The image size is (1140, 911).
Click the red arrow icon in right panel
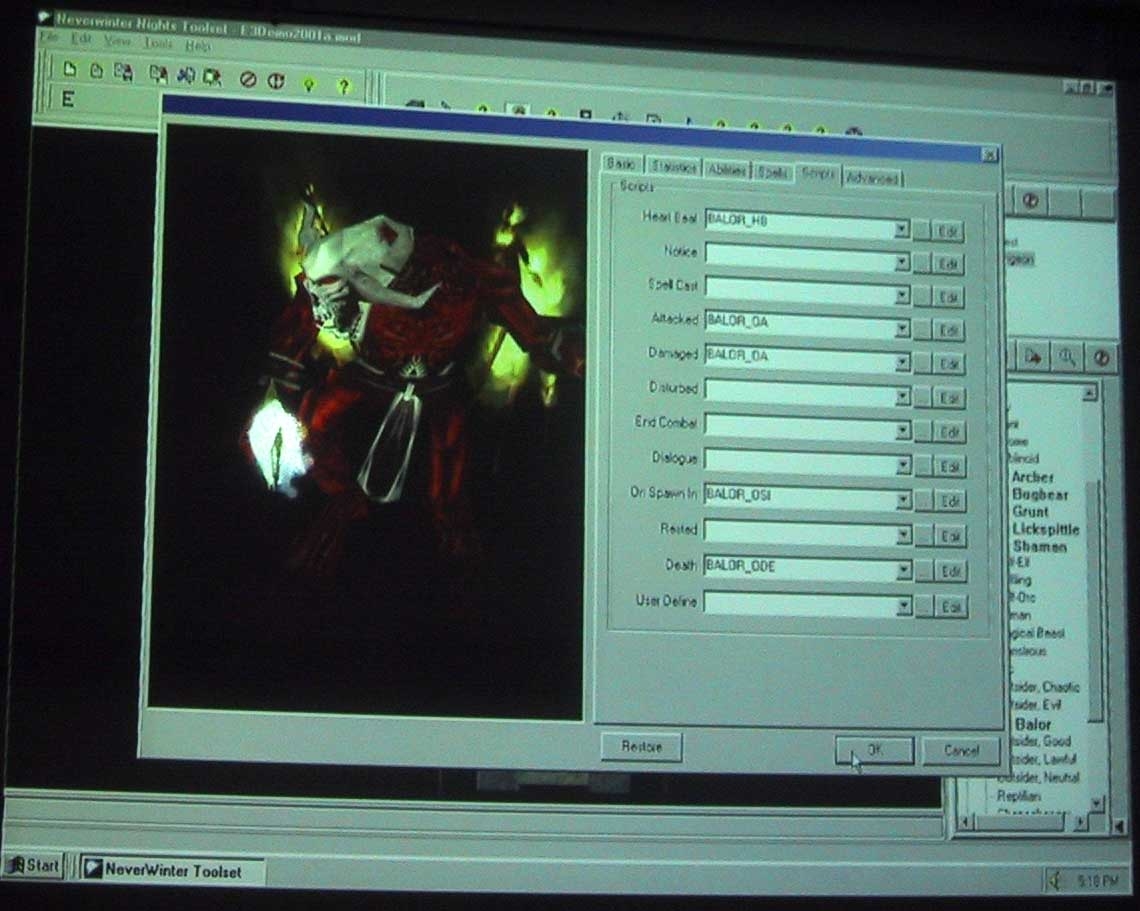(x=1033, y=355)
